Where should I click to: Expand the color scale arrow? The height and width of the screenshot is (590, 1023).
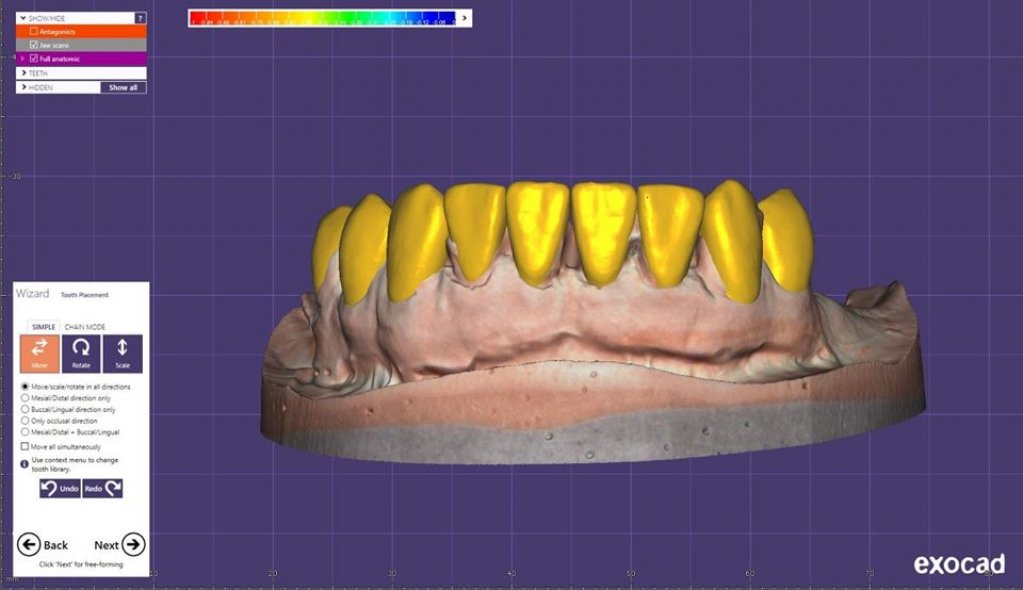465,18
